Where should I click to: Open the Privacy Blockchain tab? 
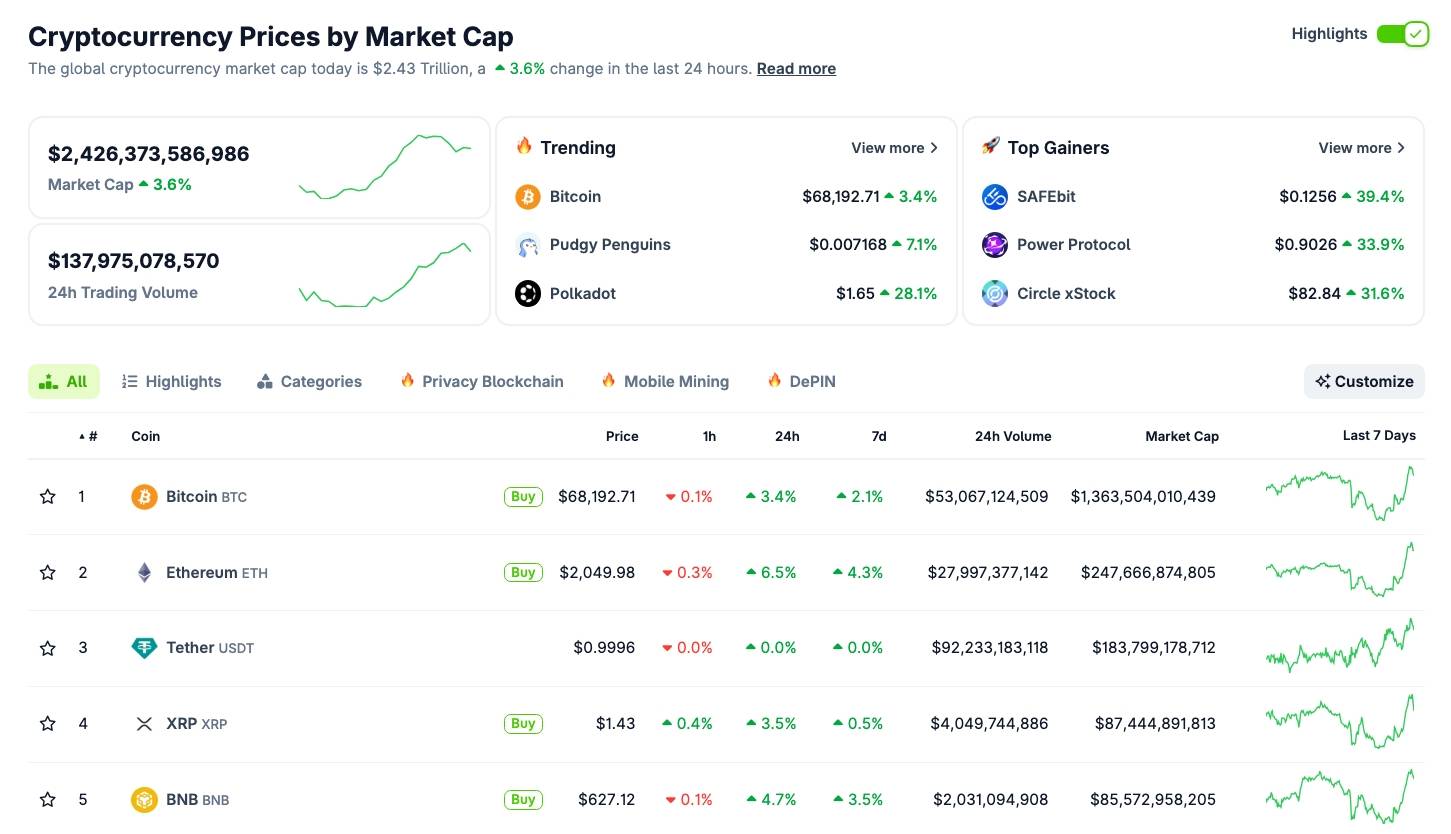click(481, 382)
